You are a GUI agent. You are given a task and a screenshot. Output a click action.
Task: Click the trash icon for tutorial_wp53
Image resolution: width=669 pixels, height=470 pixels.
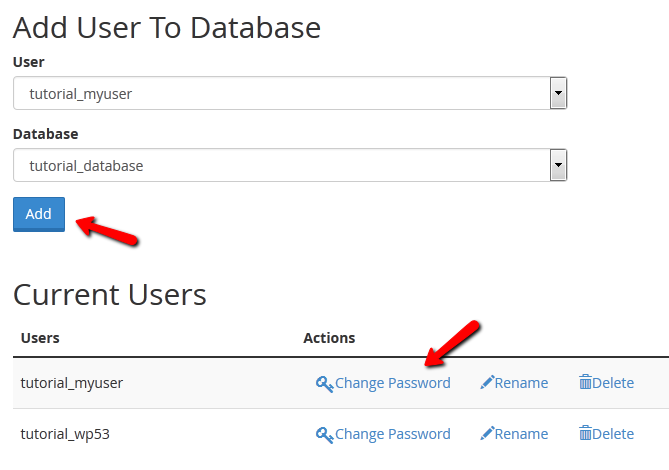pos(585,434)
